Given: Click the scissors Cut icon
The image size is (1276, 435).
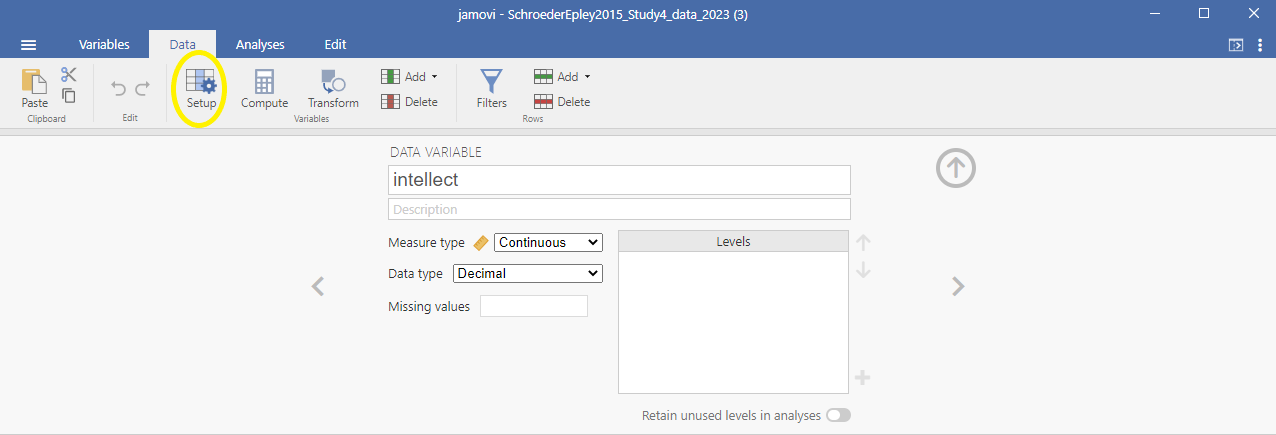Looking at the screenshot, I should 69,75.
